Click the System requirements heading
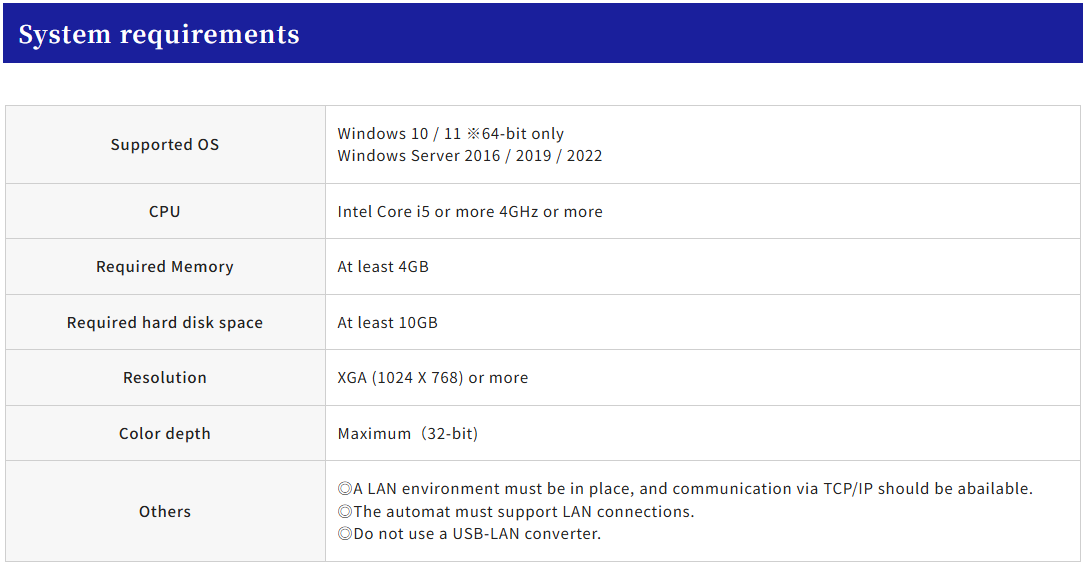 pyautogui.click(x=159, y=34)
